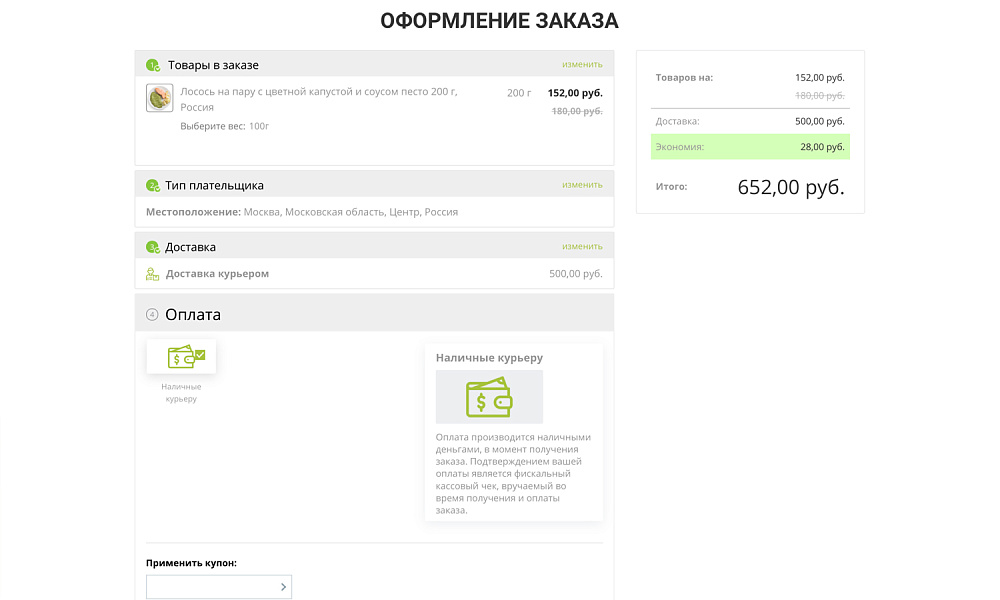Image resolution: width=1000 pixels, height=600 pixels.
Task: Click the green highlighted Экономия row
Action: (750, 146)
